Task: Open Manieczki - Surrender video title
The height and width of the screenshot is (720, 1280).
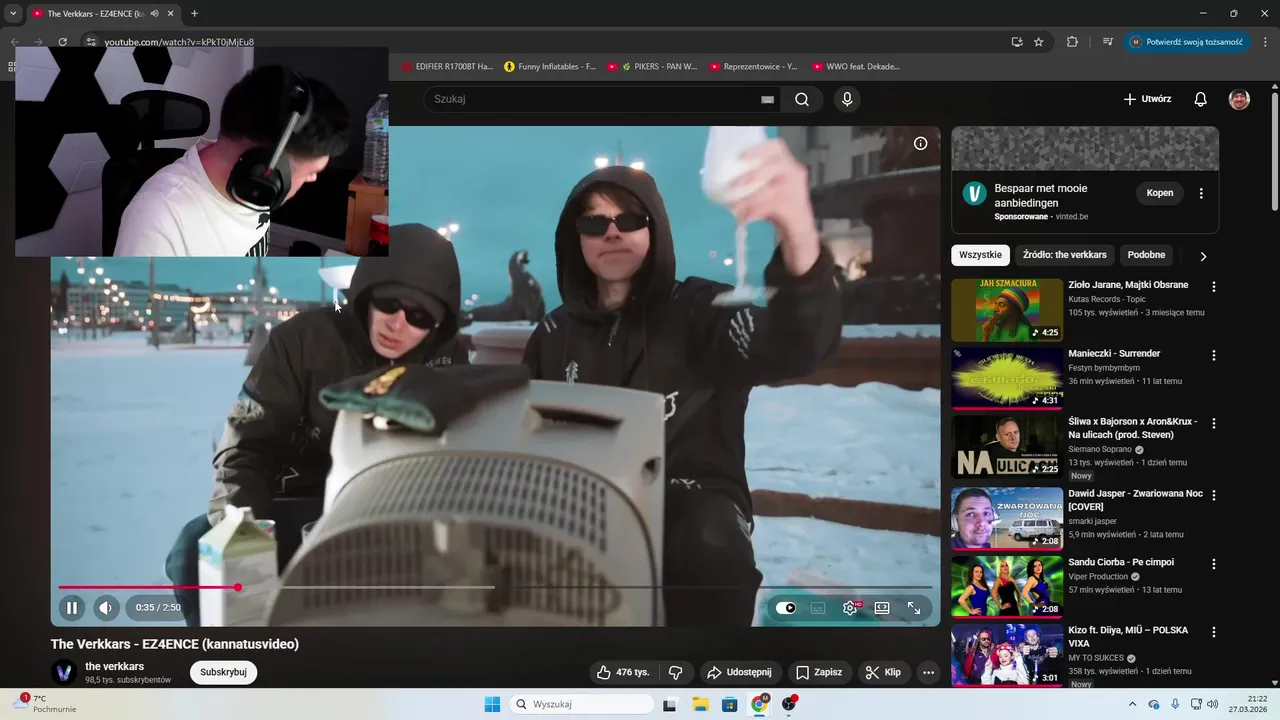Action: 1114,354
